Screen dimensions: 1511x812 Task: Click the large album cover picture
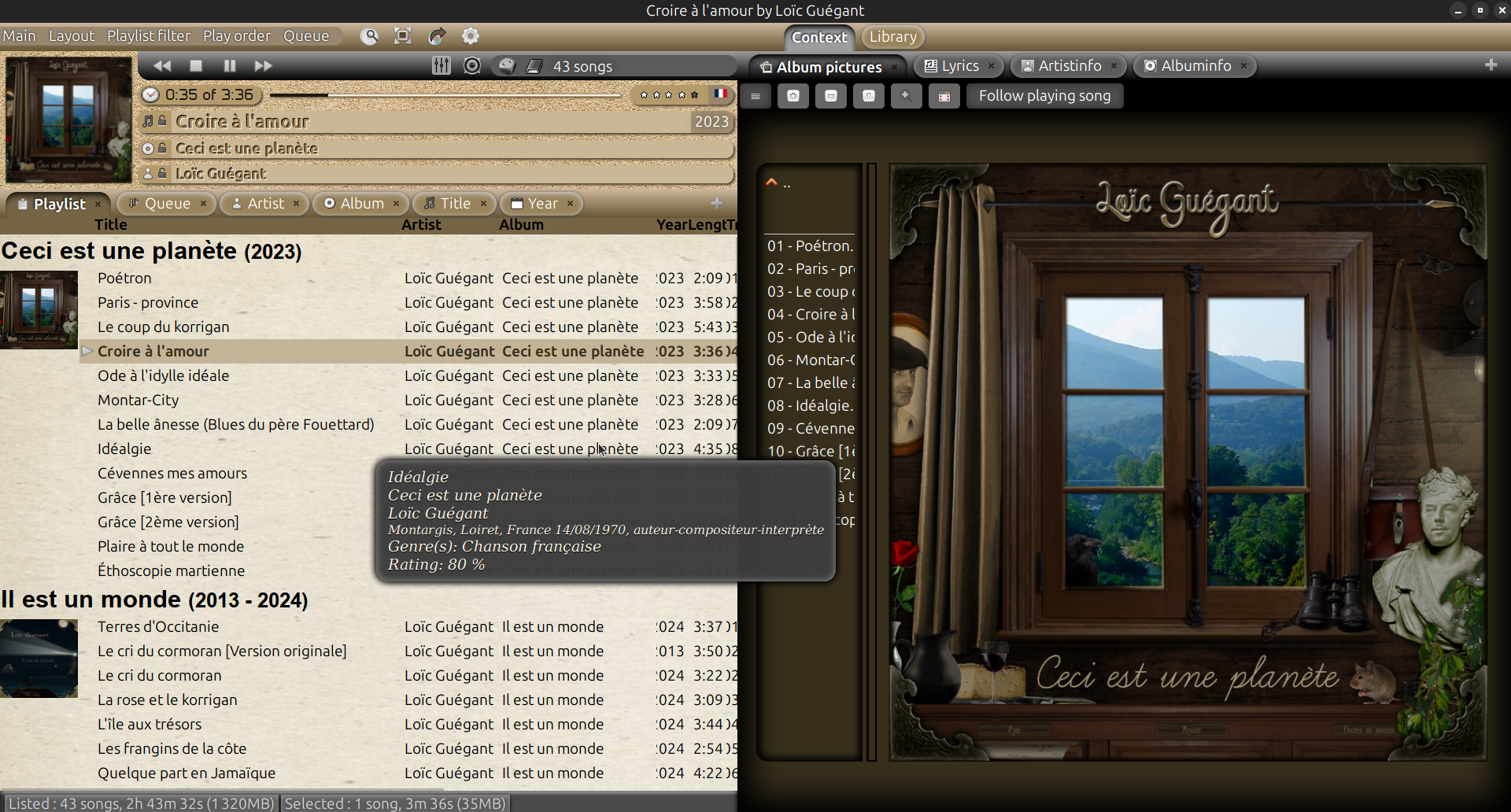tap(1188, 463)
